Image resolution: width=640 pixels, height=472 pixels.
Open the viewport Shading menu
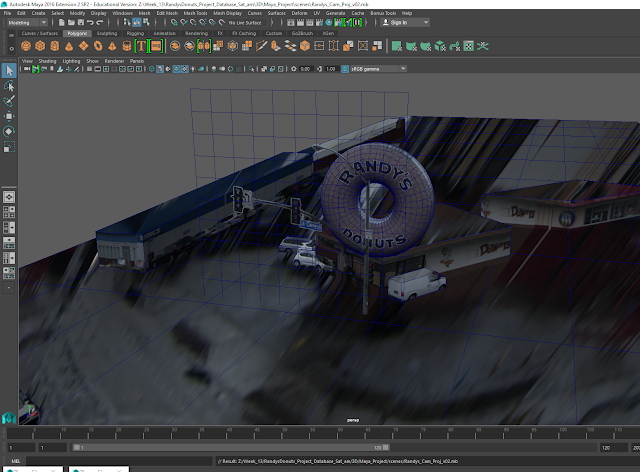(47, 61)
